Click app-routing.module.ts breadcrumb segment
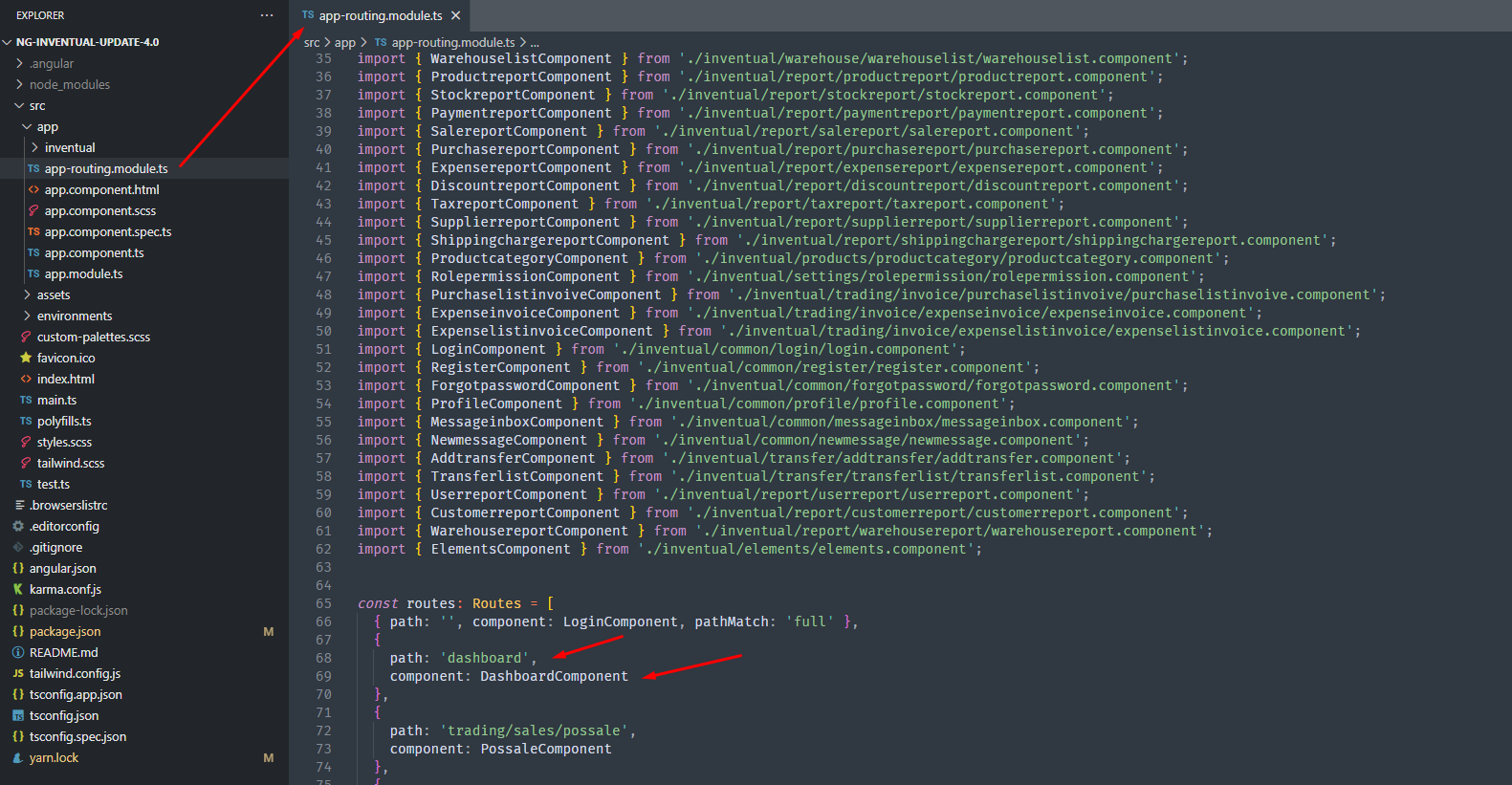 452,42
